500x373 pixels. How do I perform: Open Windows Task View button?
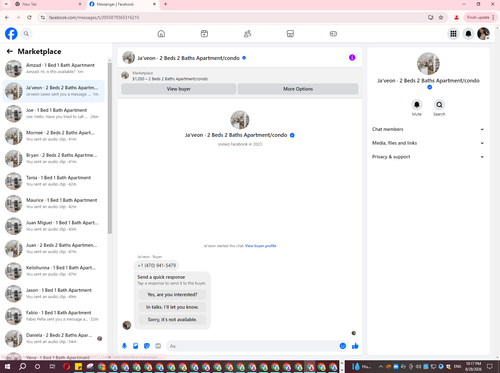point(52,367)
